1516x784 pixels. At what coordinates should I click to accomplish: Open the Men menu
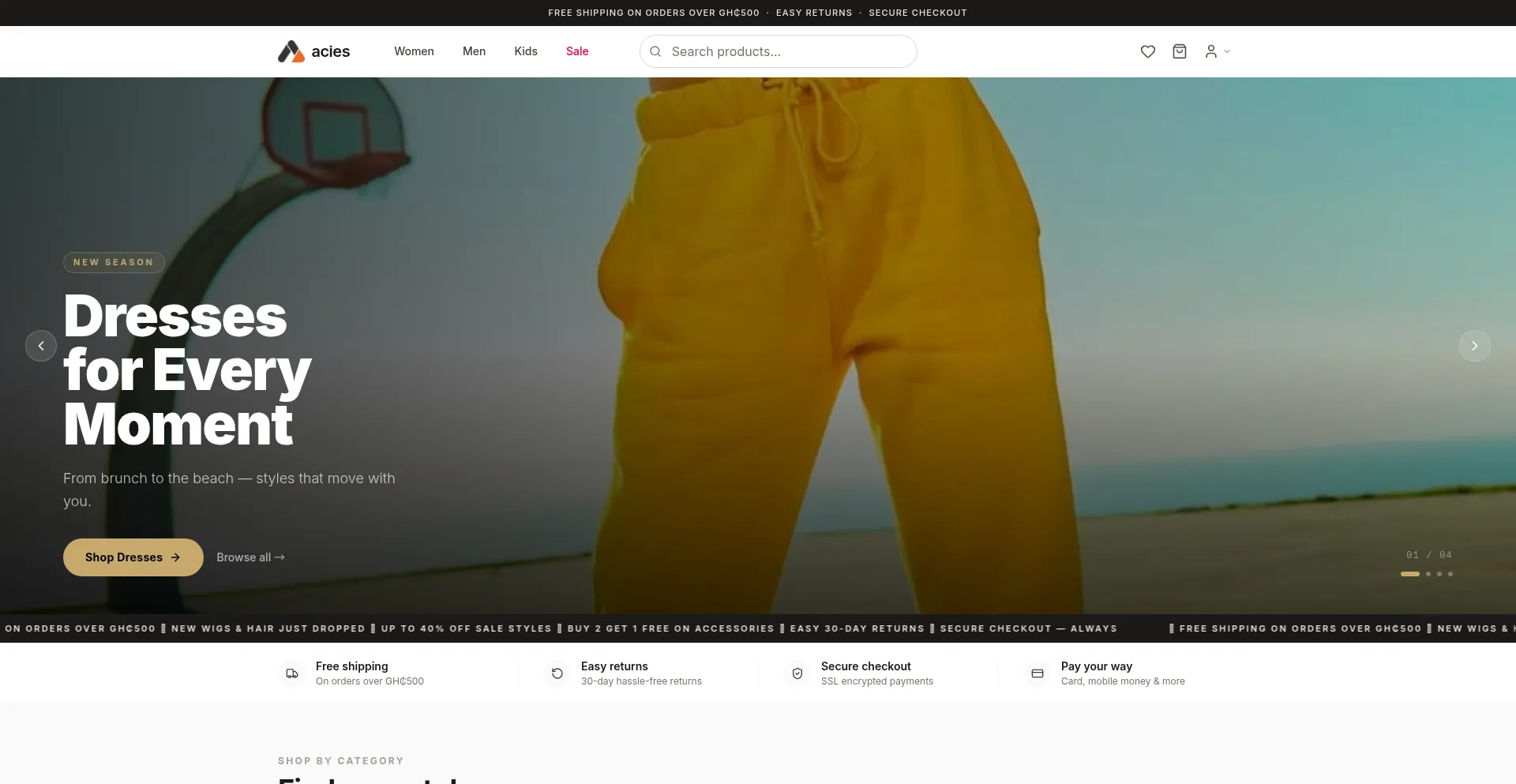(474, 51)
